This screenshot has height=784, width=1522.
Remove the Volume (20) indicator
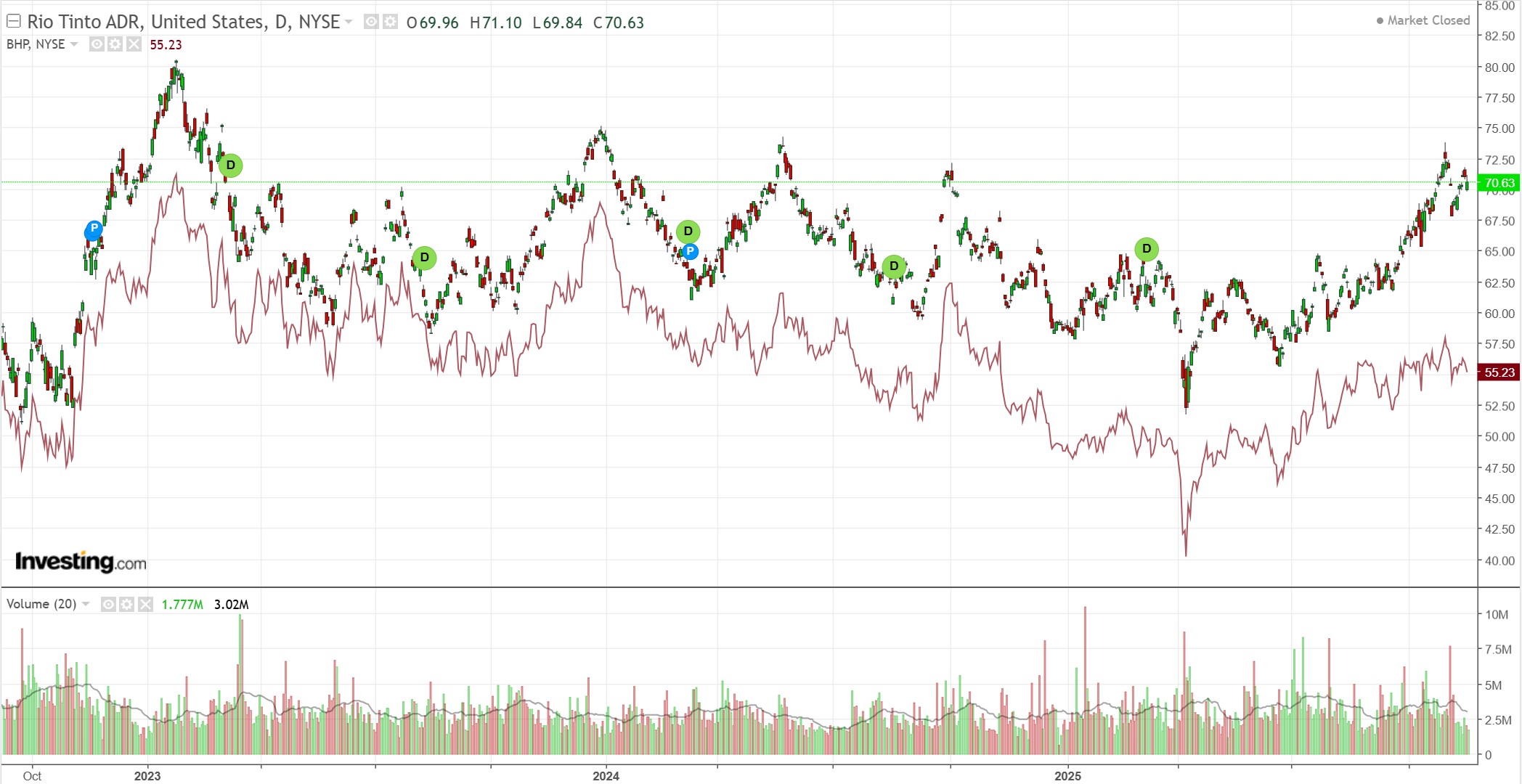[x=145, y=604]
